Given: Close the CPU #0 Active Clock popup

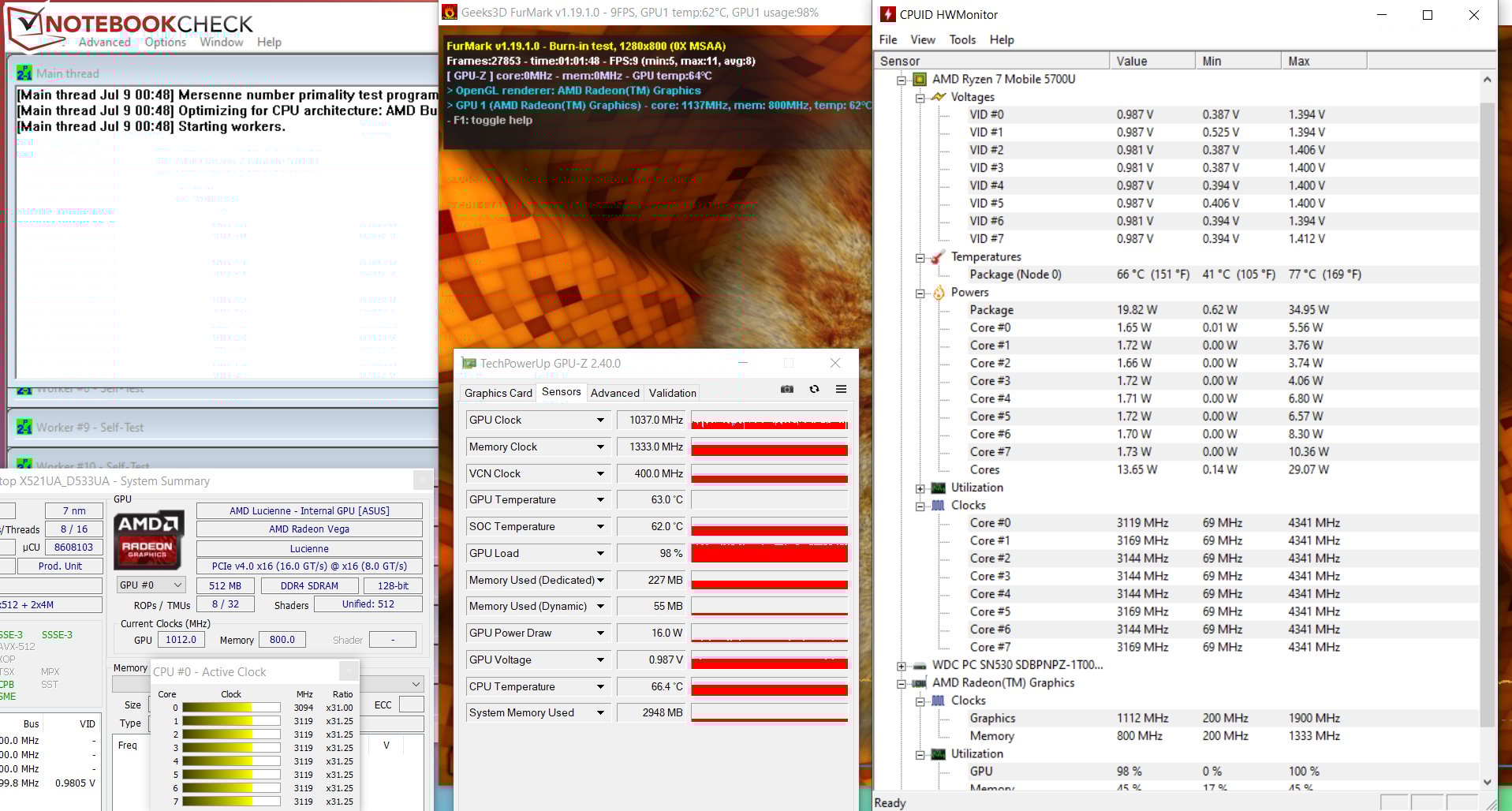Looking at the screenshot, I should 349,671.
